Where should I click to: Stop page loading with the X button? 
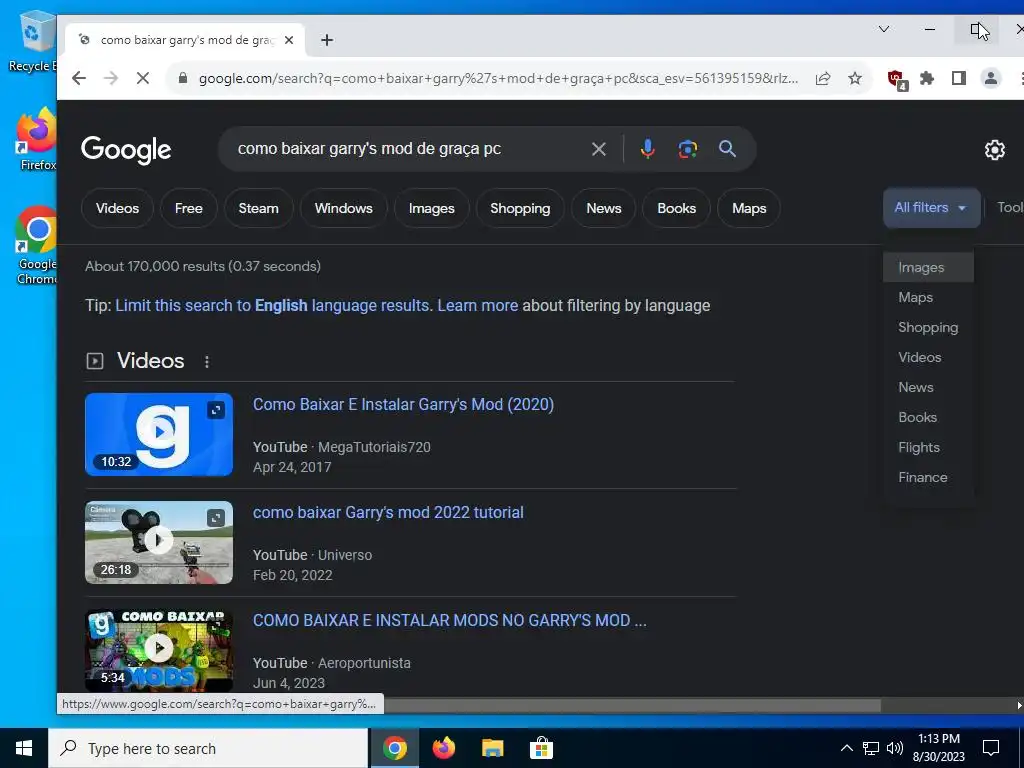click(143, 78)
